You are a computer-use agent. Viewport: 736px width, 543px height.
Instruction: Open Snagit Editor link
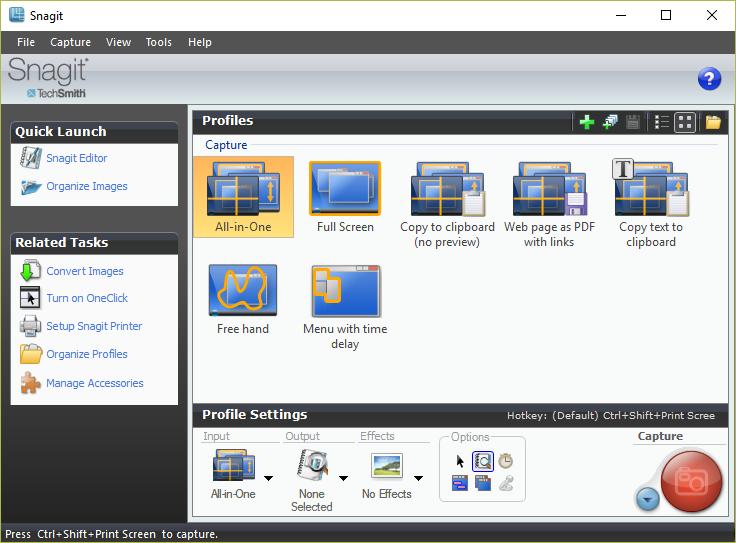click(77, 158)
